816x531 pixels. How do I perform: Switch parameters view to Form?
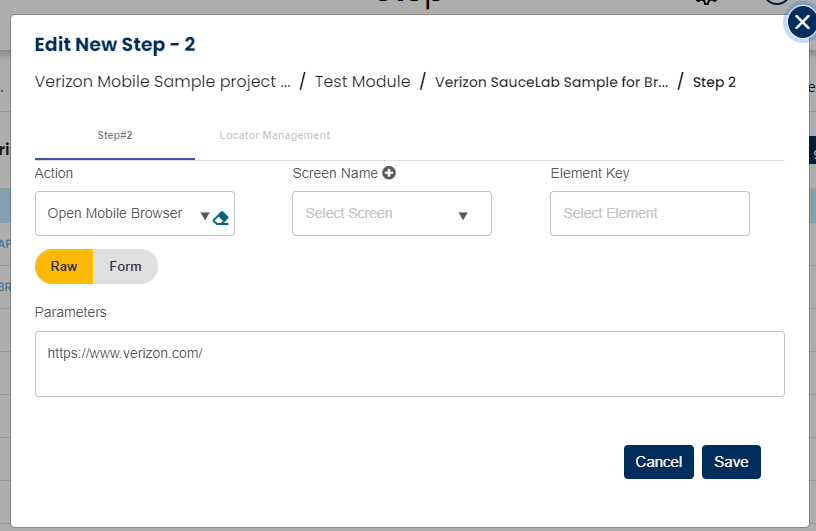(x=125, y=267)
